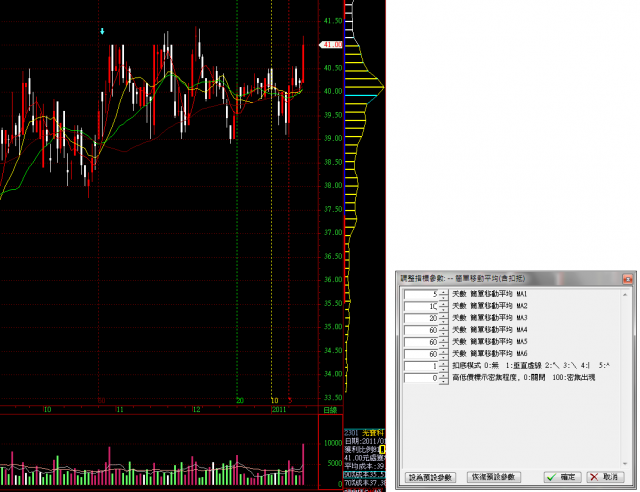Increase the MA4 days with the up arrow
640x492 pixels.
(x=444, y=327)
